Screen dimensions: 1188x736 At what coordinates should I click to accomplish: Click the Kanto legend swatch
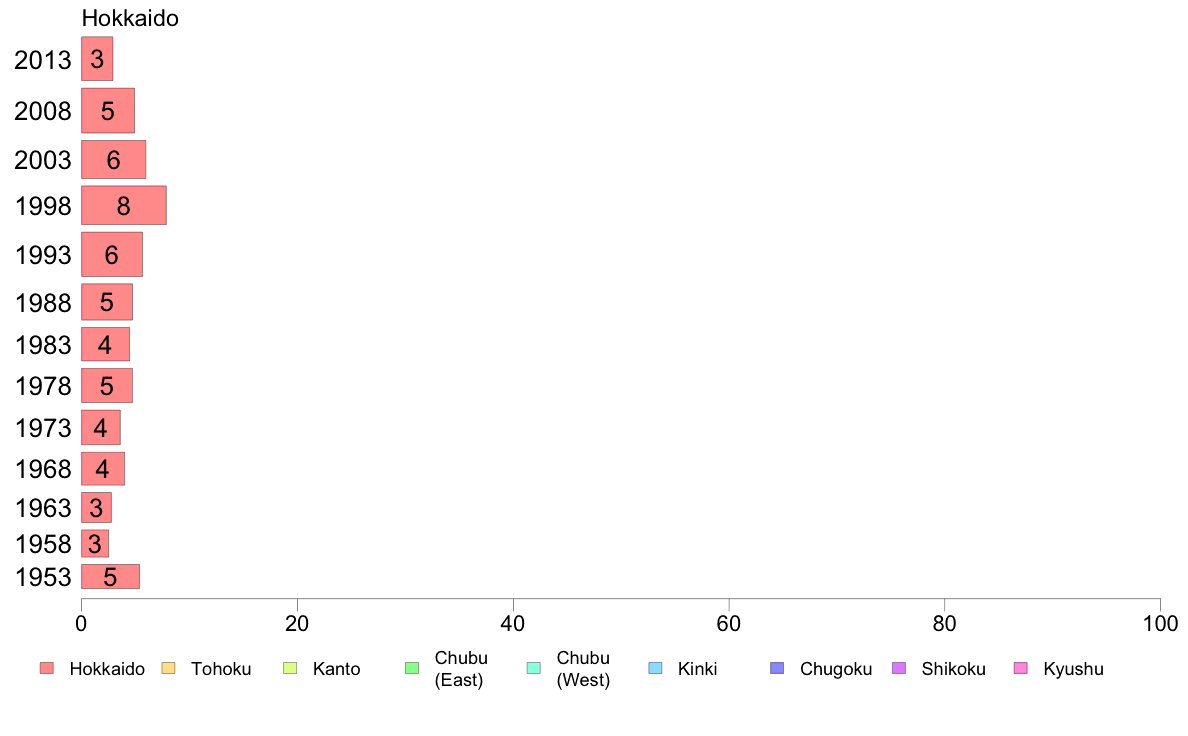click(290, 668)
